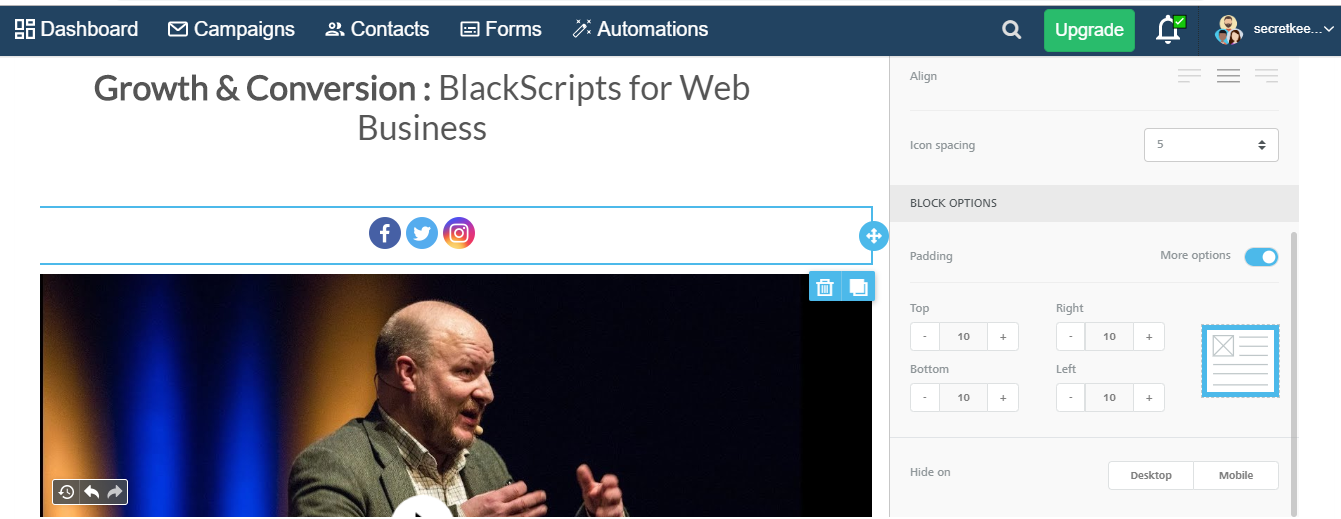Click the green Upgrade button

point(1089,30)
